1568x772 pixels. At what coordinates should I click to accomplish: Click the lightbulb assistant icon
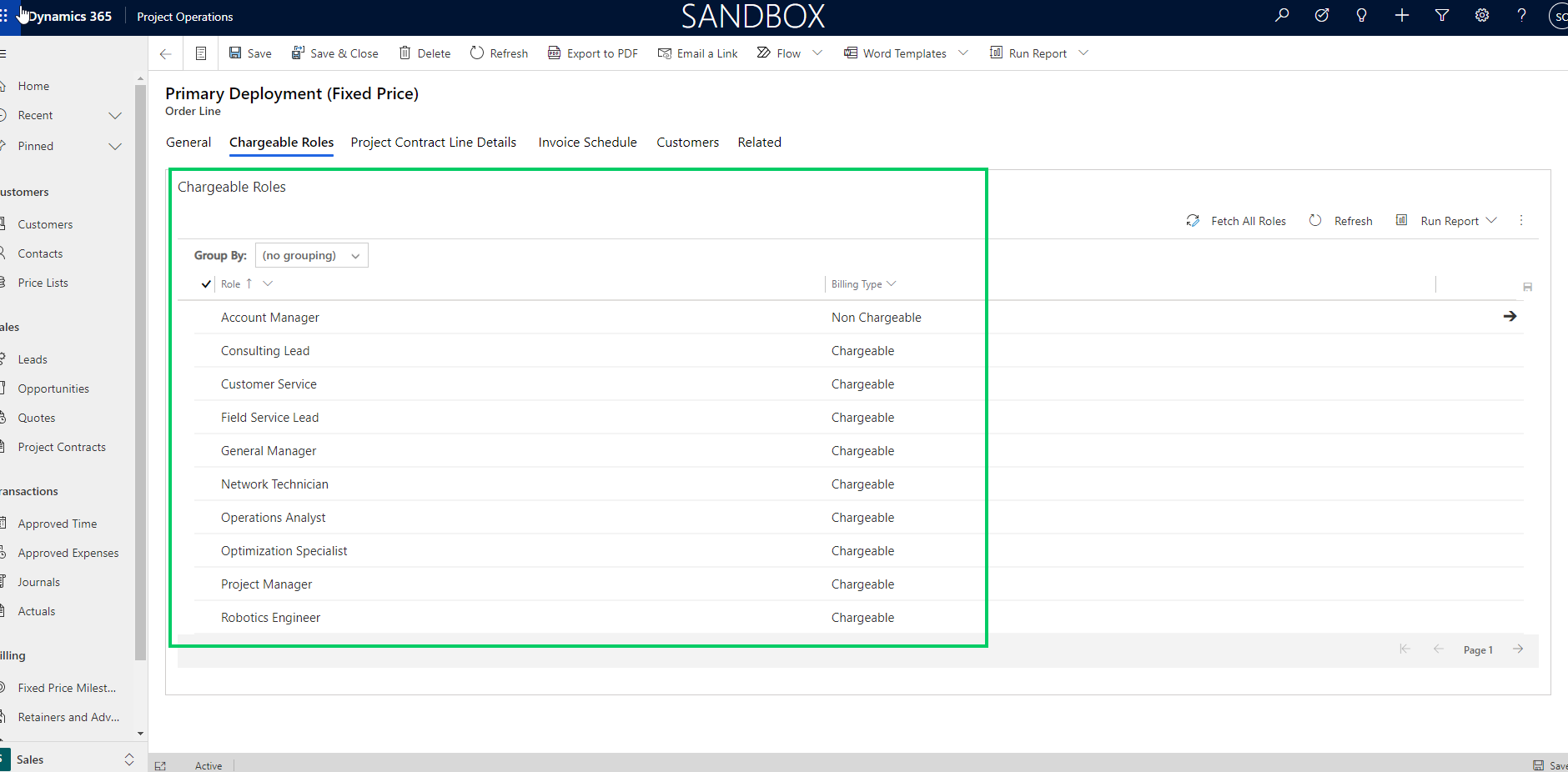[1362, 15]
